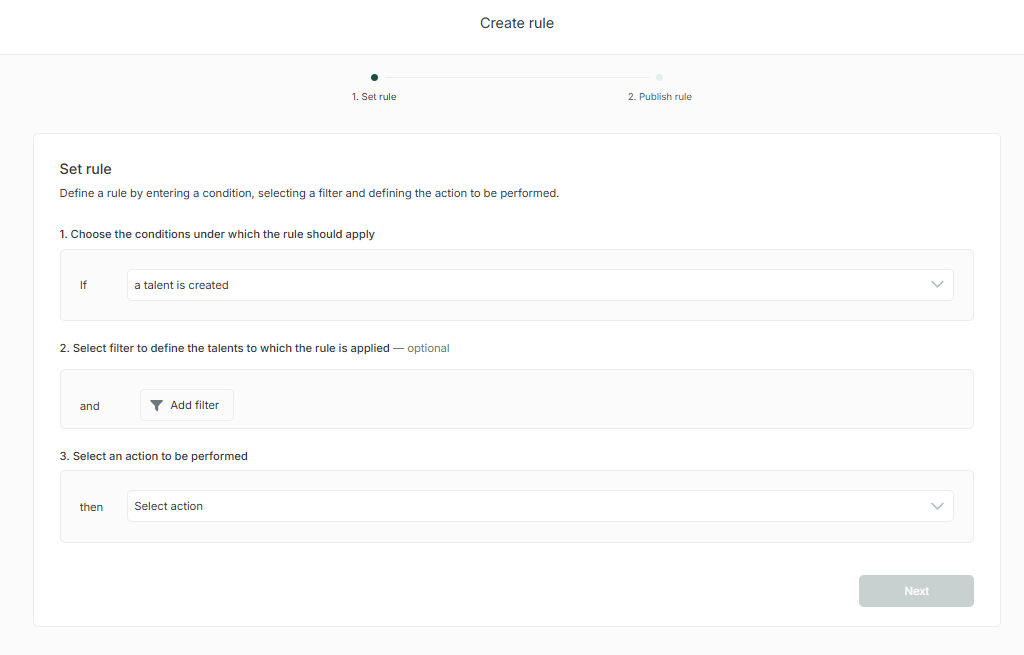The height and width of the screenshot is (655, 1024).
Task: Go to the '1. Set rule' step label
Action: [374, 97]
